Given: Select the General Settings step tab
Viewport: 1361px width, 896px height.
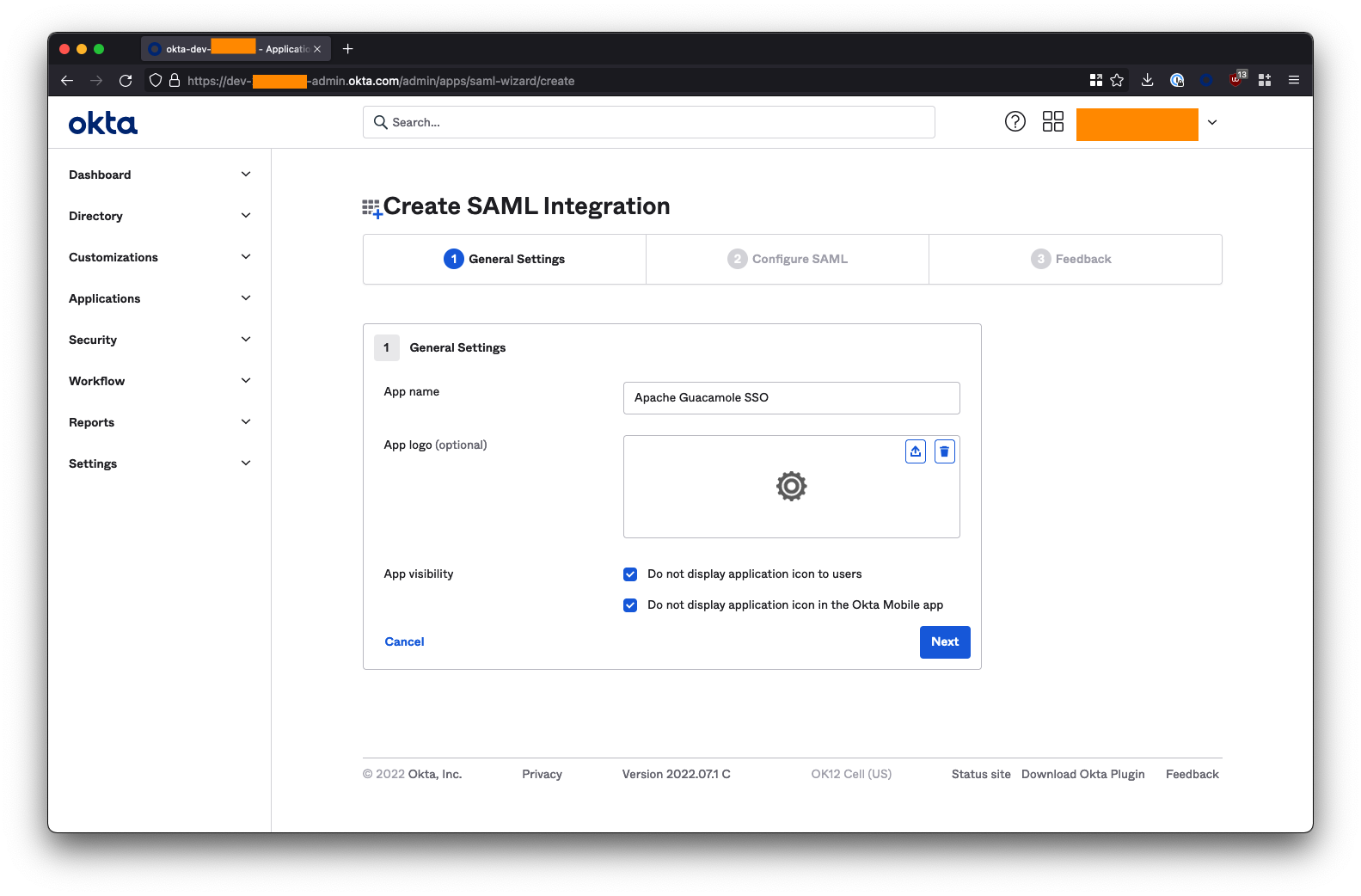Looking at the screenshot, I should 505,259.
